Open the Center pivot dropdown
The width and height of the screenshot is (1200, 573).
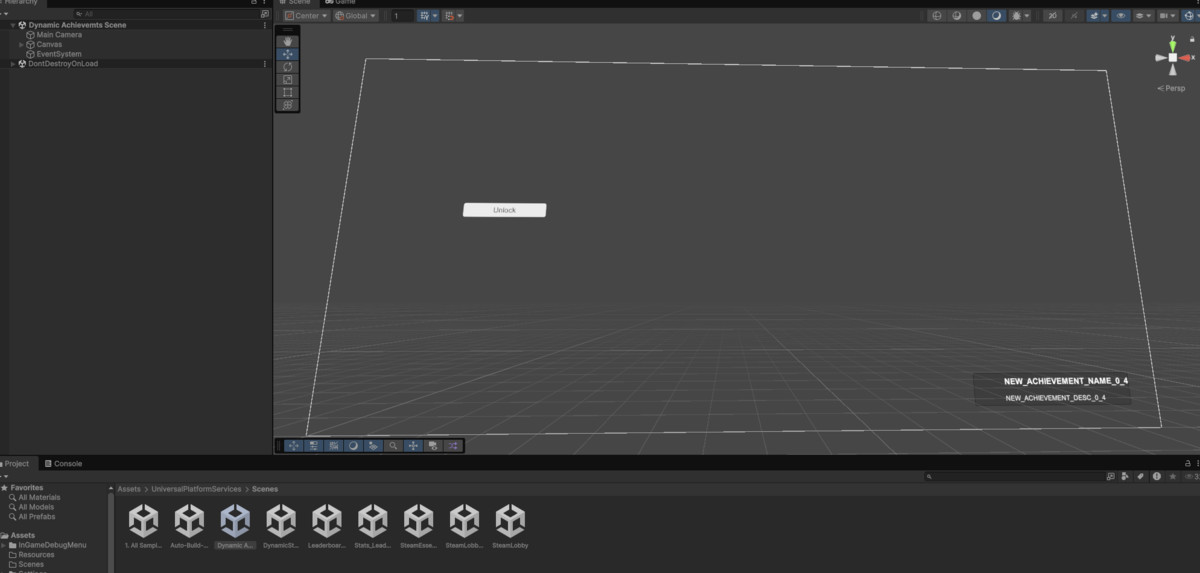(x=306, y=16)
